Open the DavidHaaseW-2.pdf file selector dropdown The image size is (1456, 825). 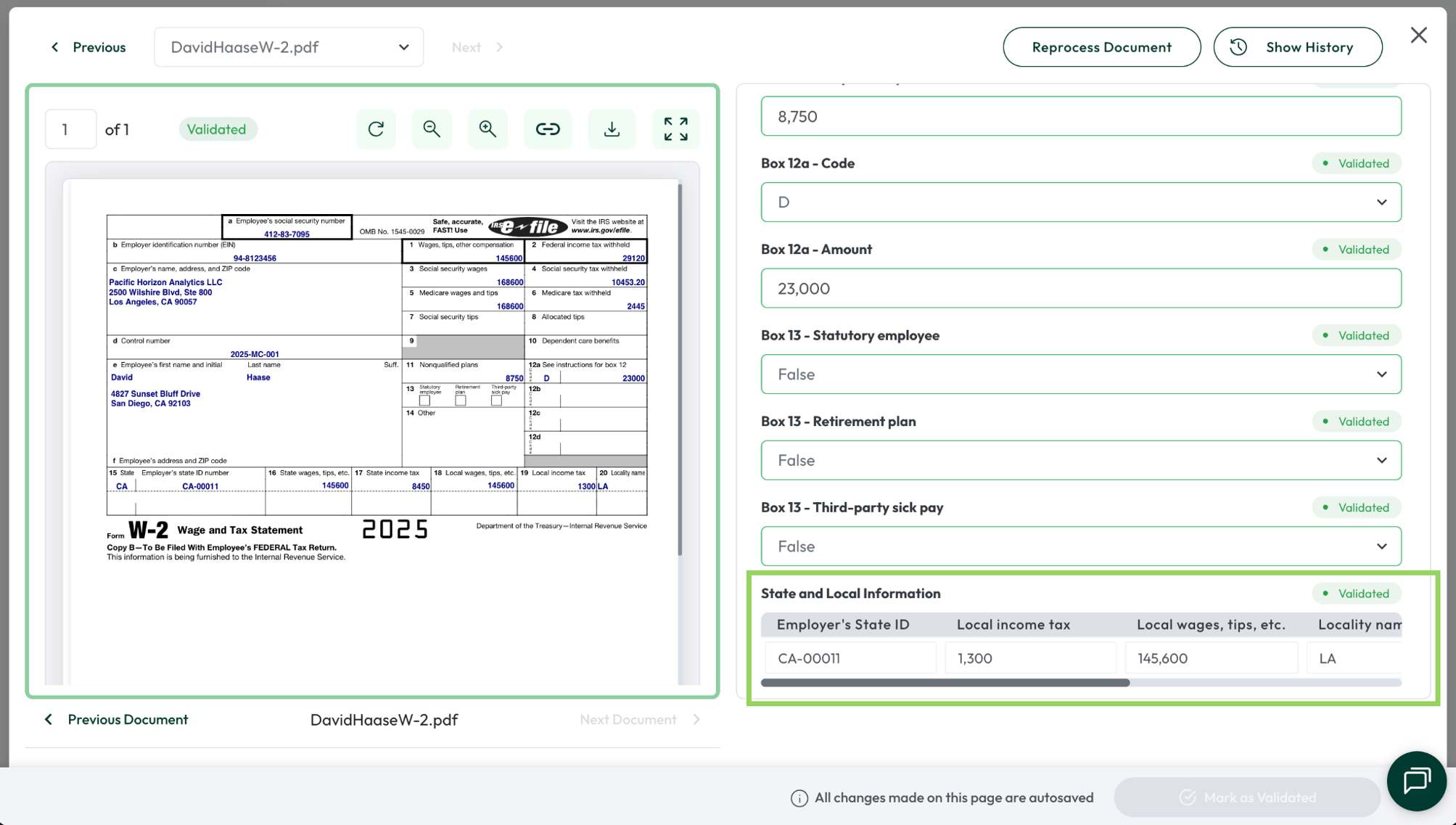pos(289,47)
